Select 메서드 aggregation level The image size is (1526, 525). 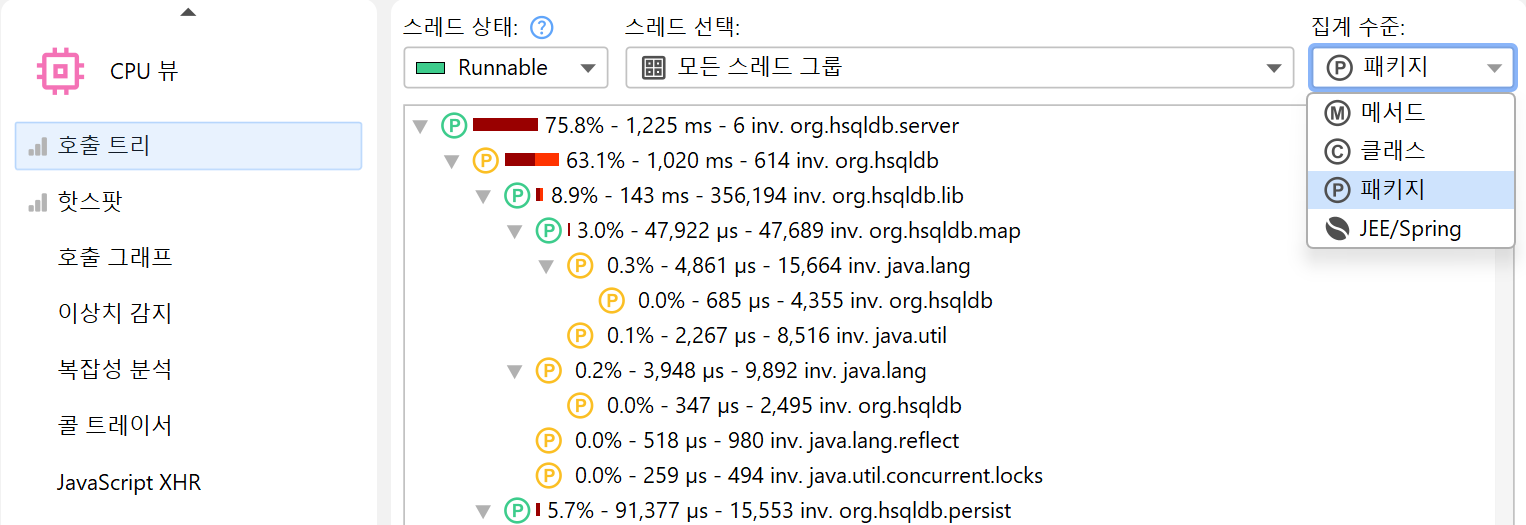[x=1410, y=112]
